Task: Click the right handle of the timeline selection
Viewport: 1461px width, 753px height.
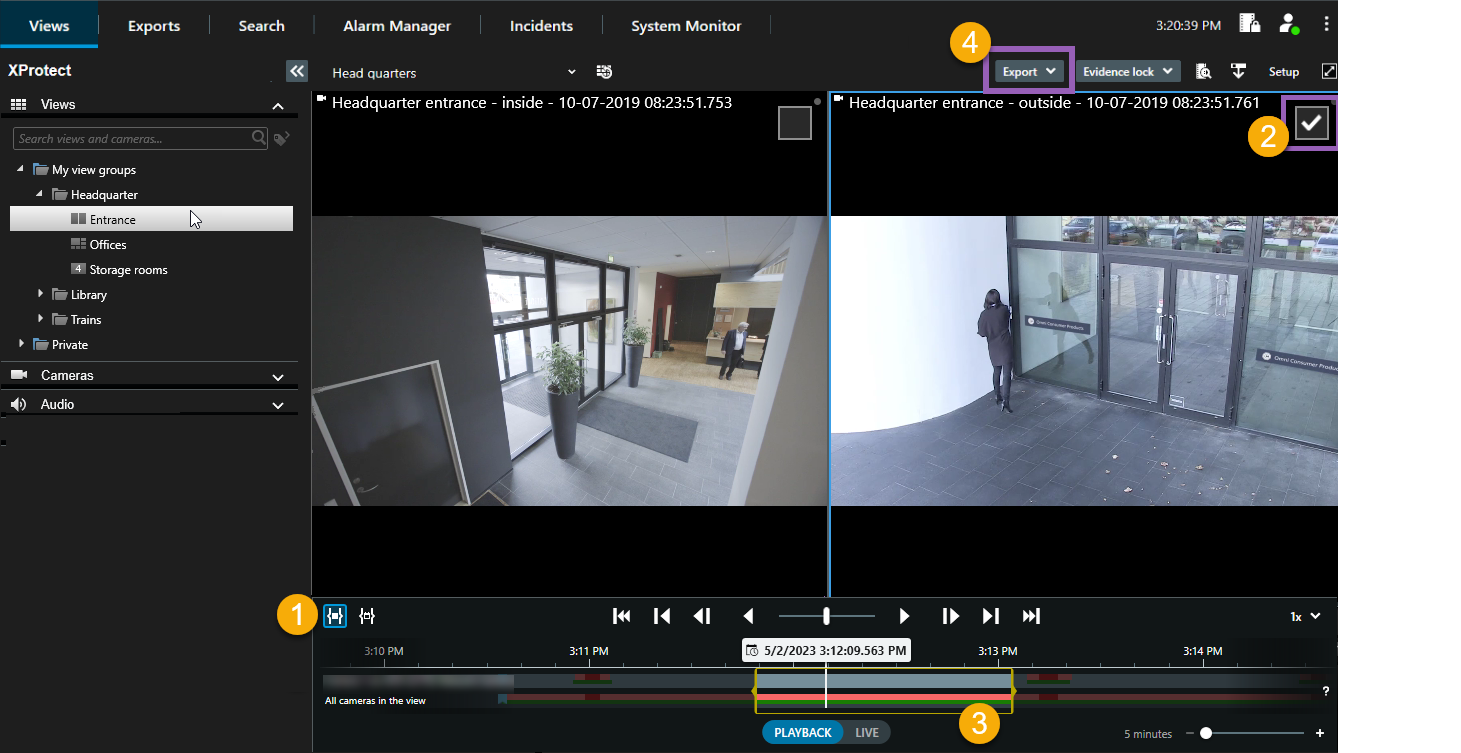Action: pos(1013,690)
